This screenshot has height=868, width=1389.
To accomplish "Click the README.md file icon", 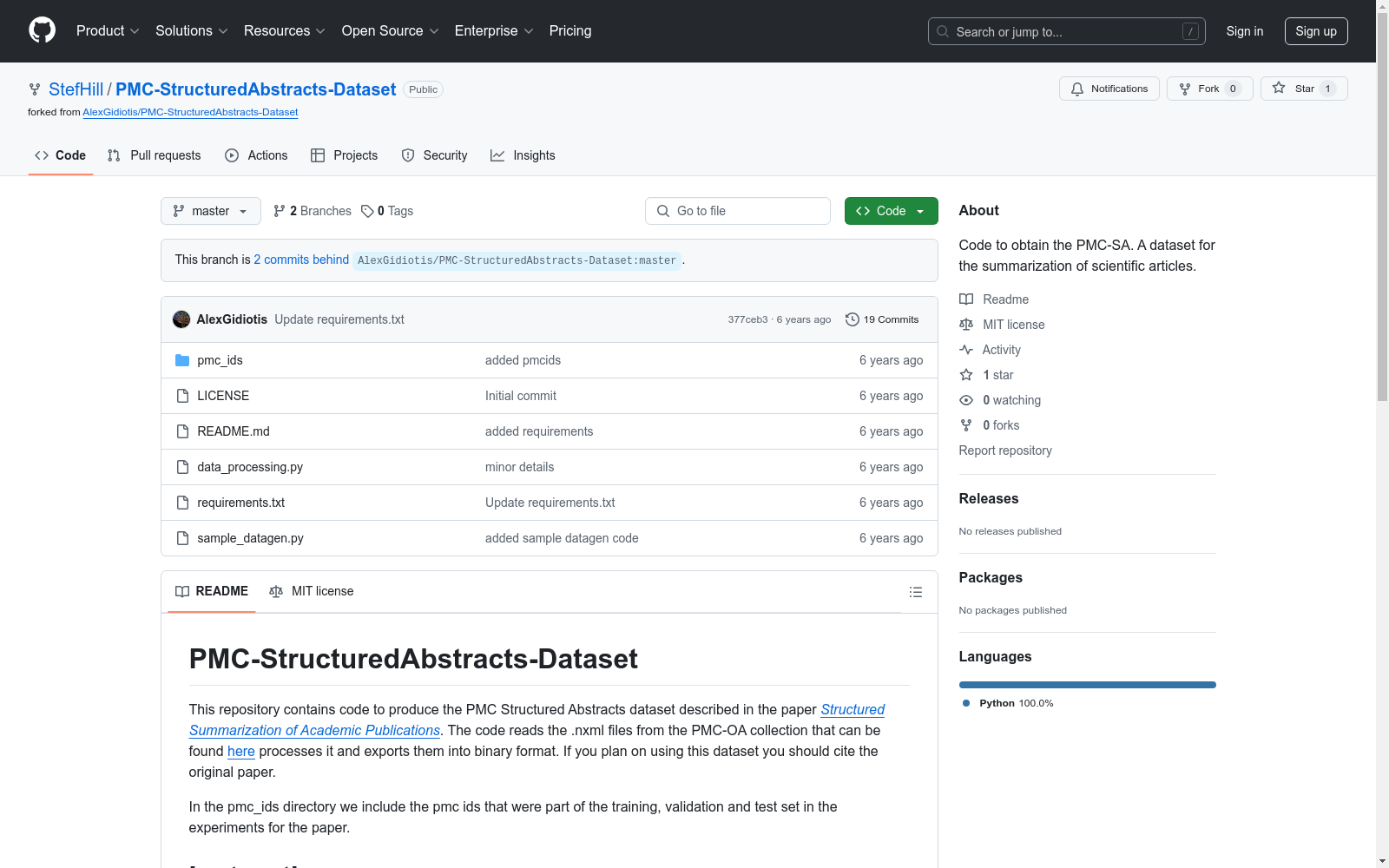I will [x=182, y=431].
